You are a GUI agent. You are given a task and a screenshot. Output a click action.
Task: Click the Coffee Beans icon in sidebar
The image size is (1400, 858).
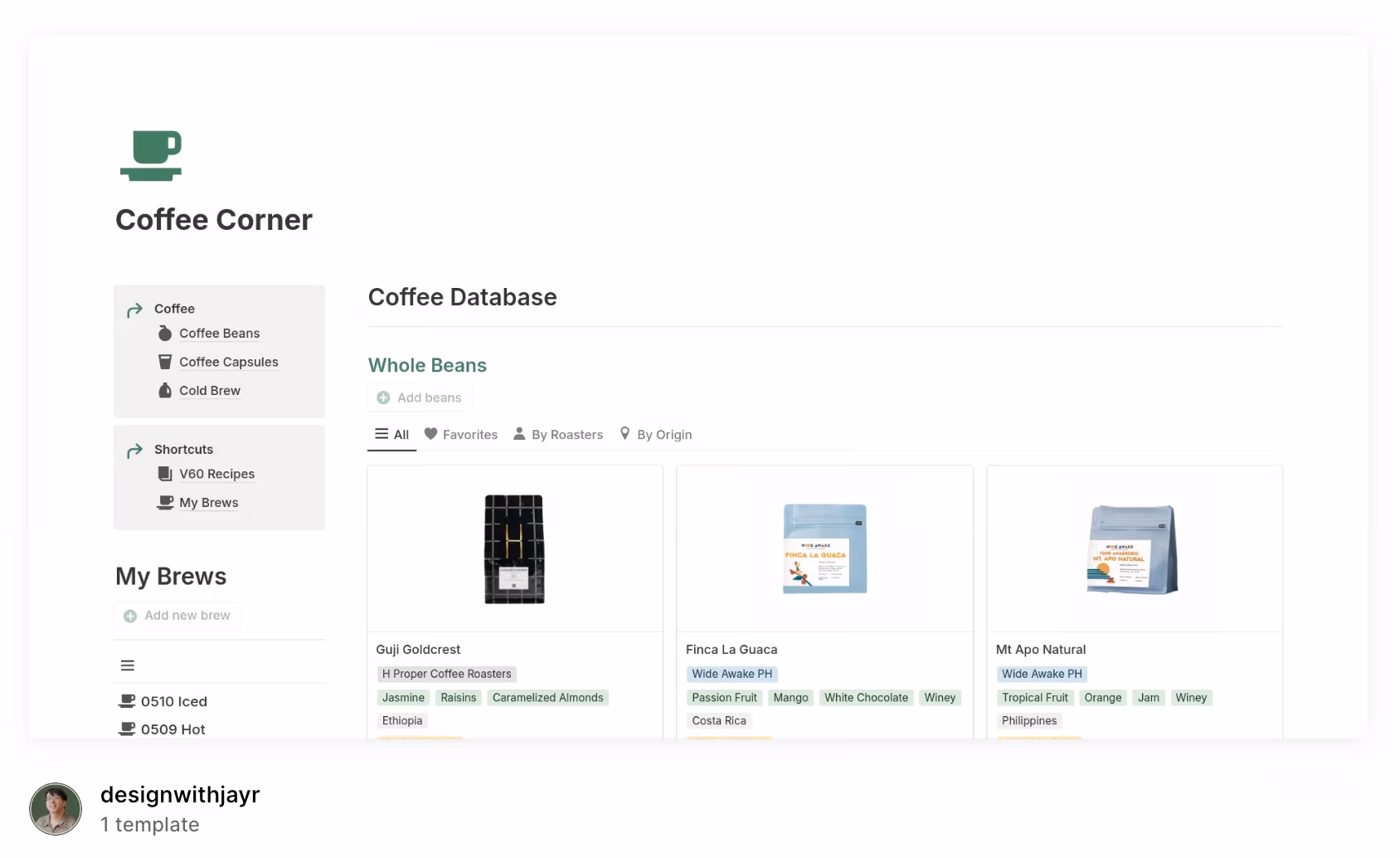165,334
